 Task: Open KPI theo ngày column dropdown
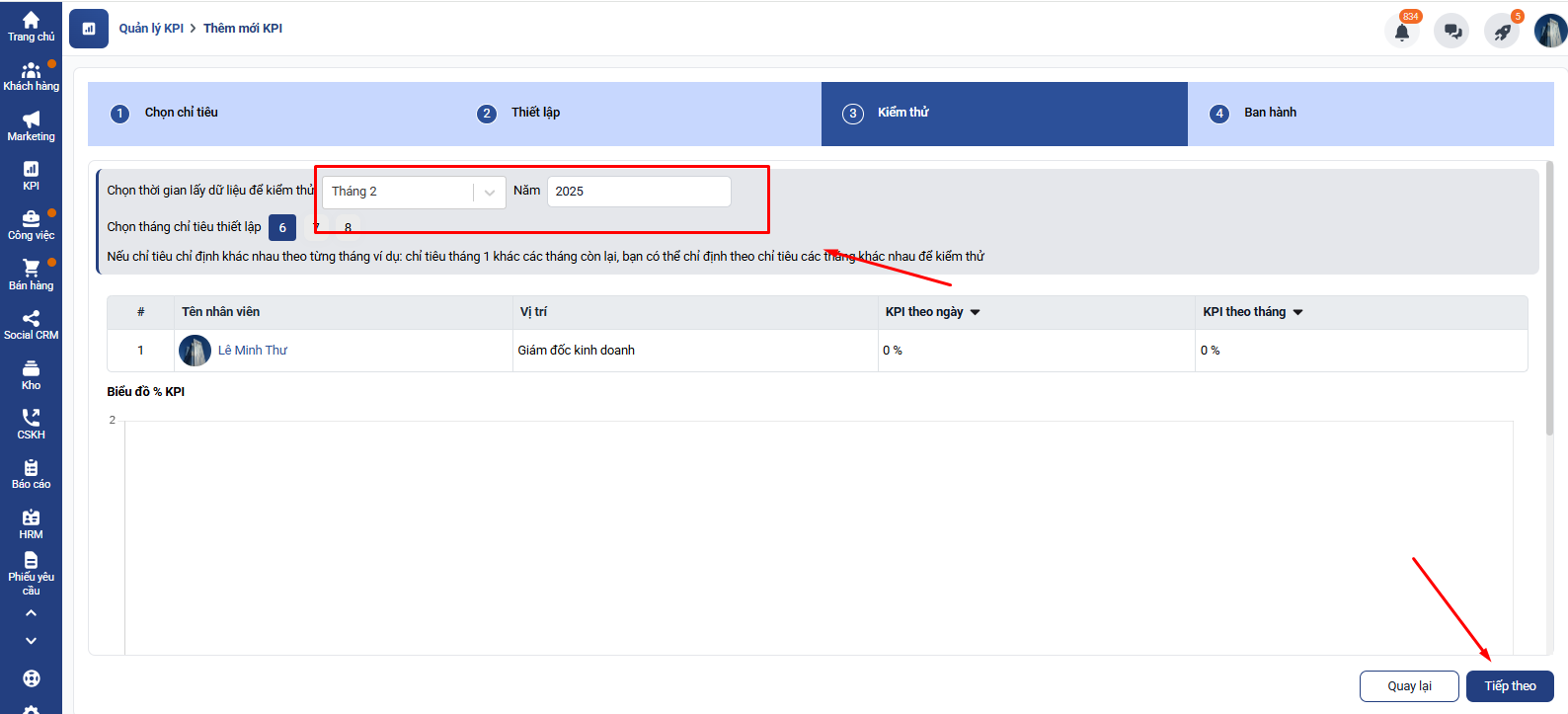975,312
